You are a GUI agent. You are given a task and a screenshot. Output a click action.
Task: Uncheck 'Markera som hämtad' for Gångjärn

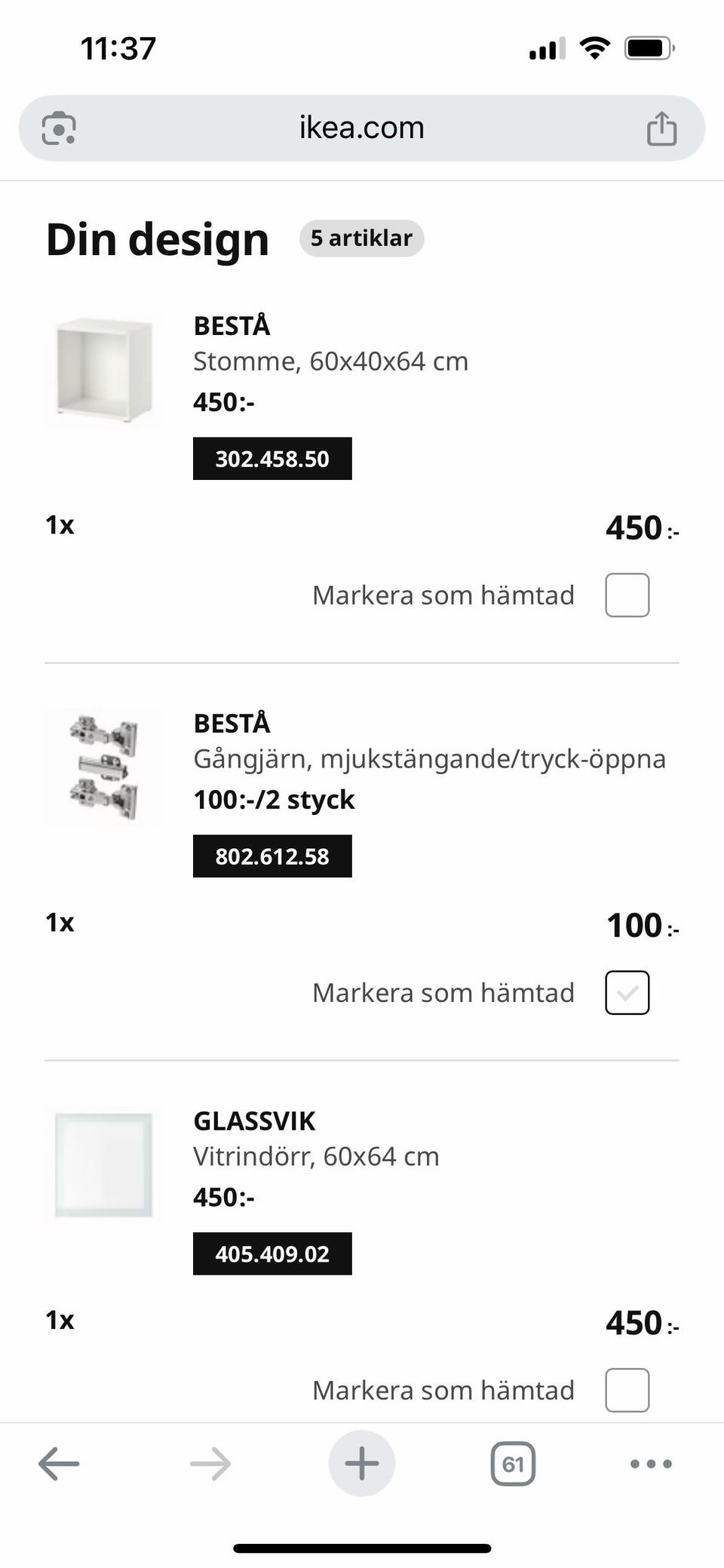(627, 993)
